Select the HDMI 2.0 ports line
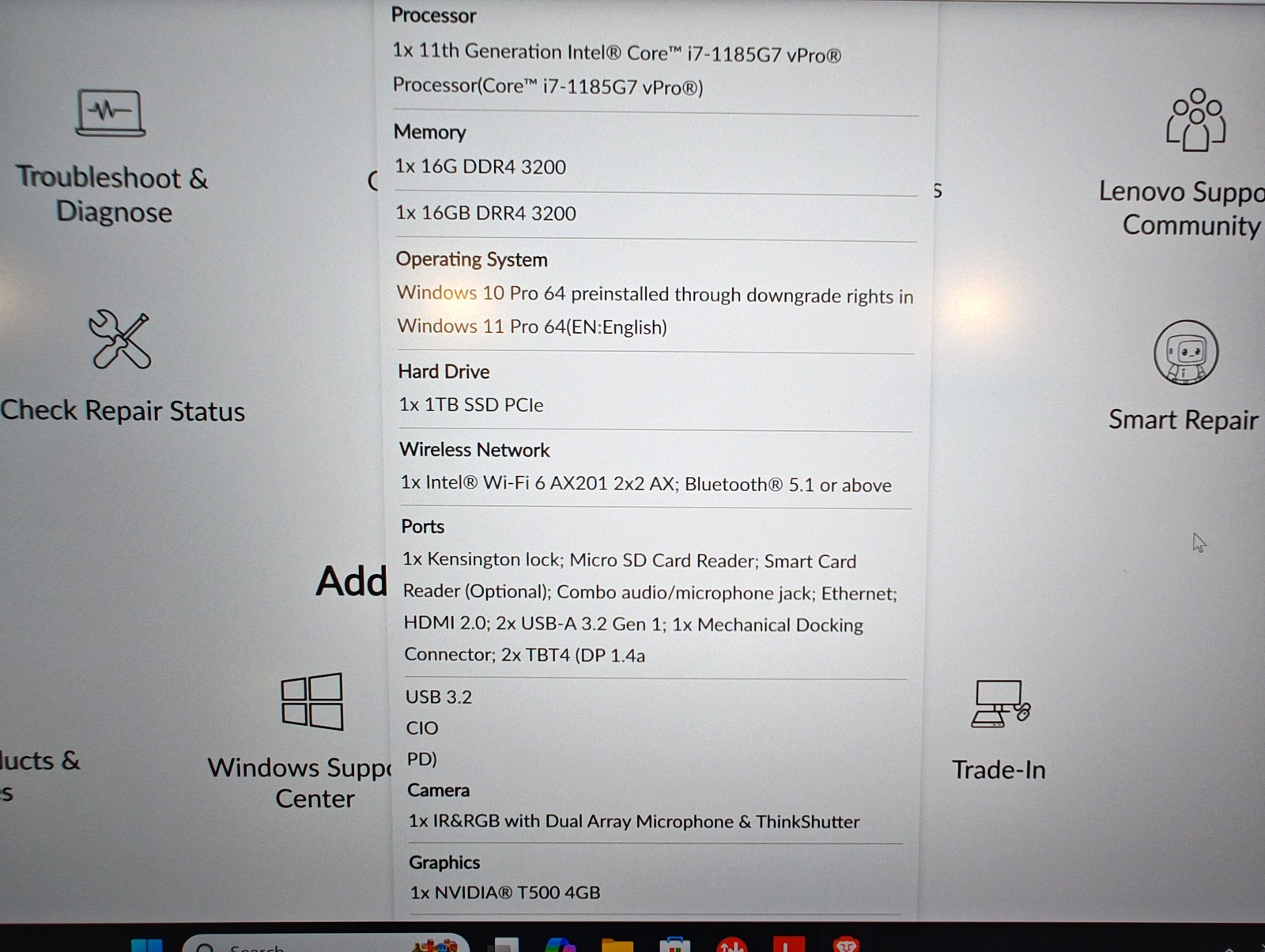The image size is (1265, 952). click(x=633, y=624)
